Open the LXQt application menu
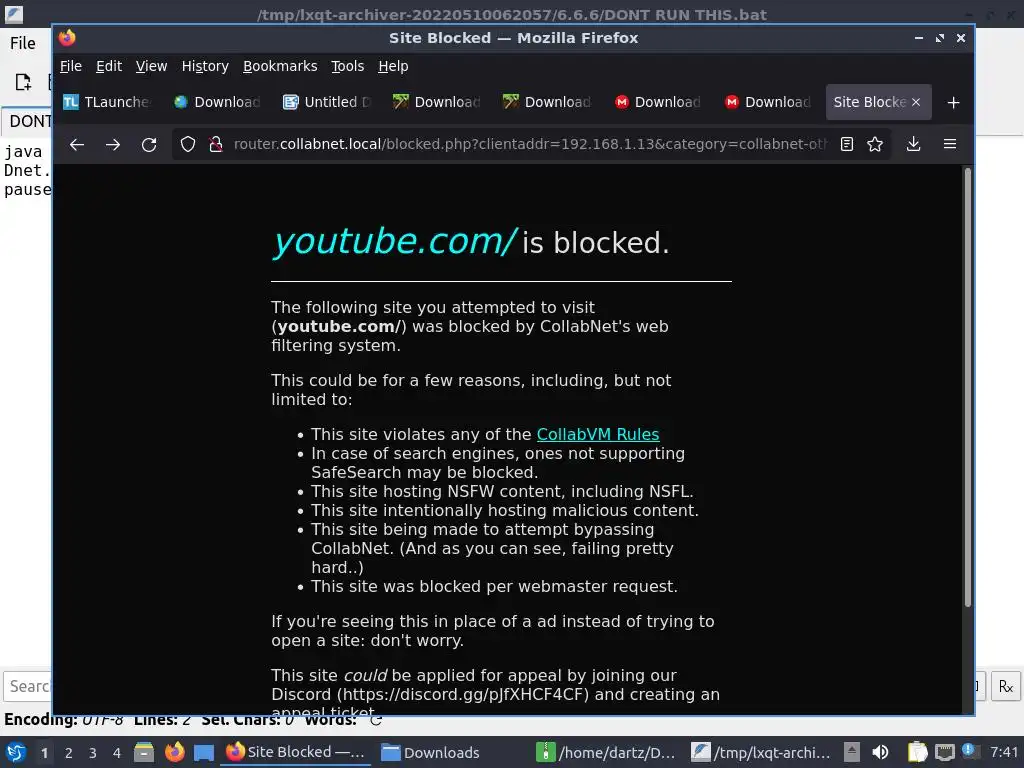Image resolution: width=1024 pixels, height=768 pixels. [x=16, y=752]
